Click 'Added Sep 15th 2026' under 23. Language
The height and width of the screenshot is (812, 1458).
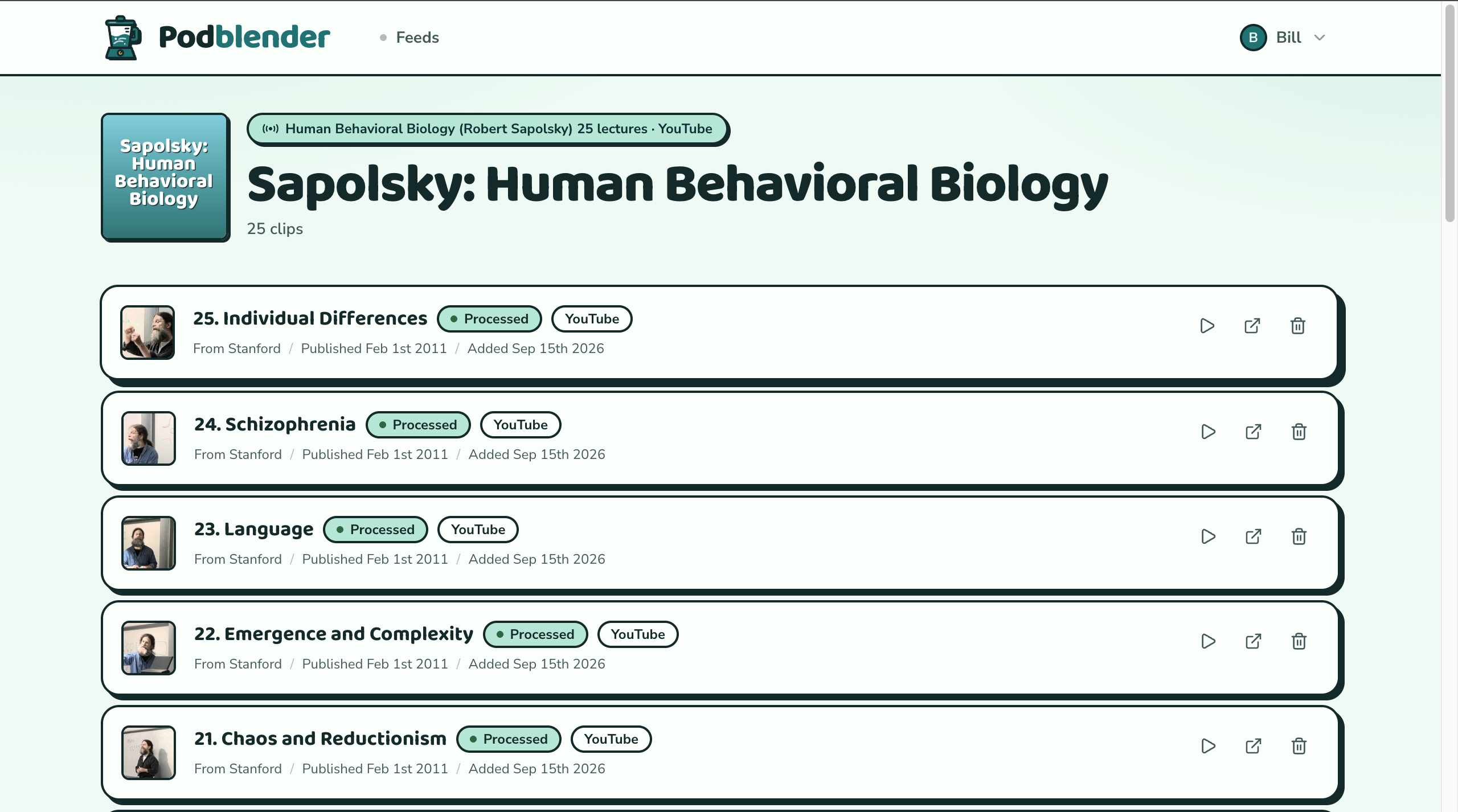click(536, 559)
